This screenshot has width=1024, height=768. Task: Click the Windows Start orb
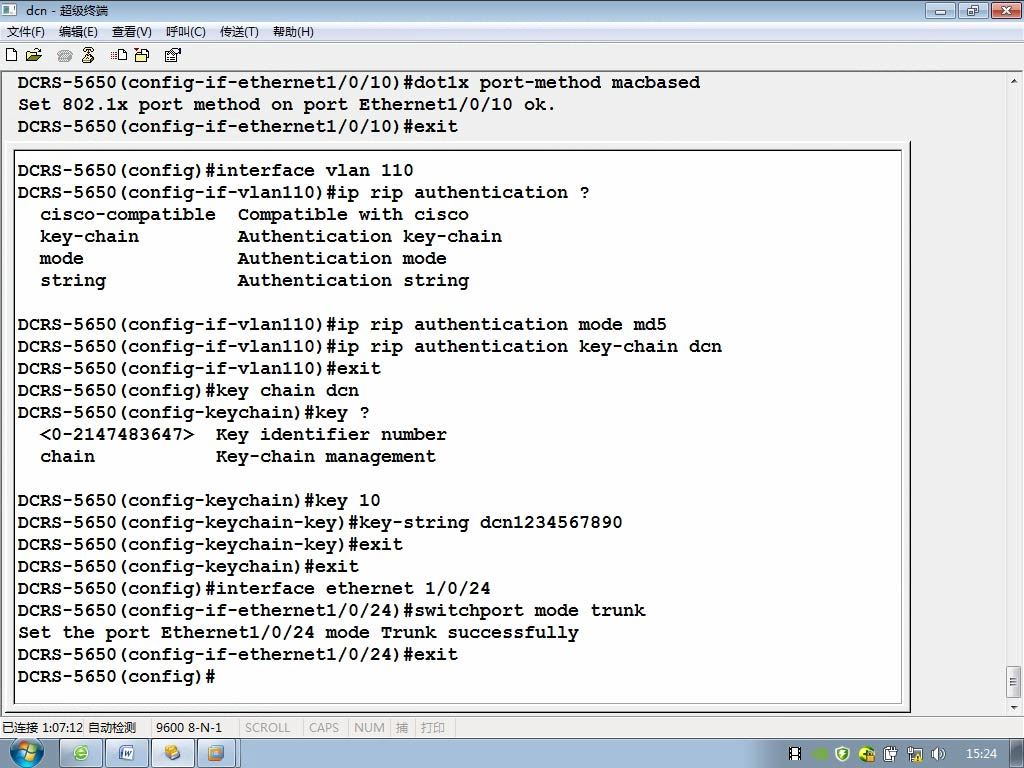click(x=26, y=753)
